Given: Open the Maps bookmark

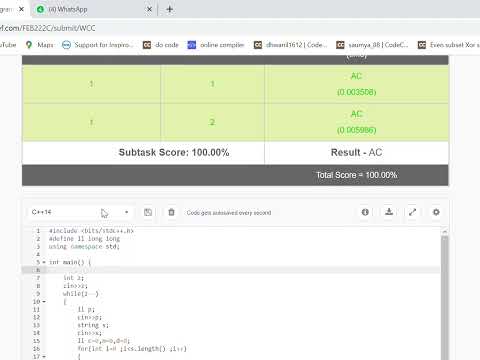Looking at the screenshot, I should (40, 45).
